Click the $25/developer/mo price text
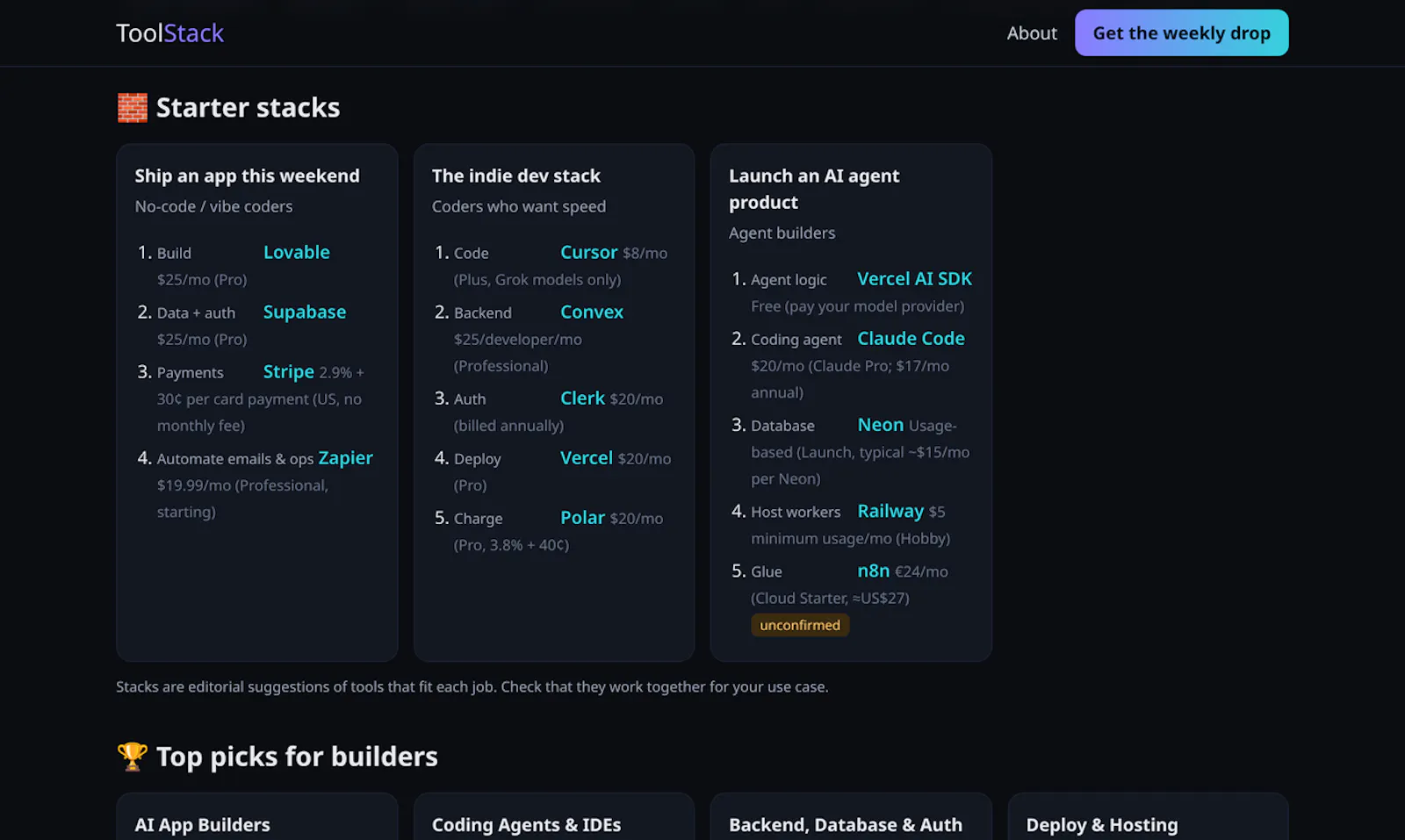The image size is (1405, 840). tap(517, 339)
